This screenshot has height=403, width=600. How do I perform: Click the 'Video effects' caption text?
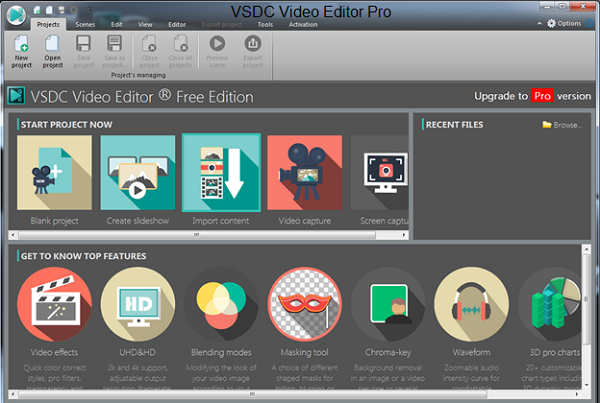coord(54,352)
